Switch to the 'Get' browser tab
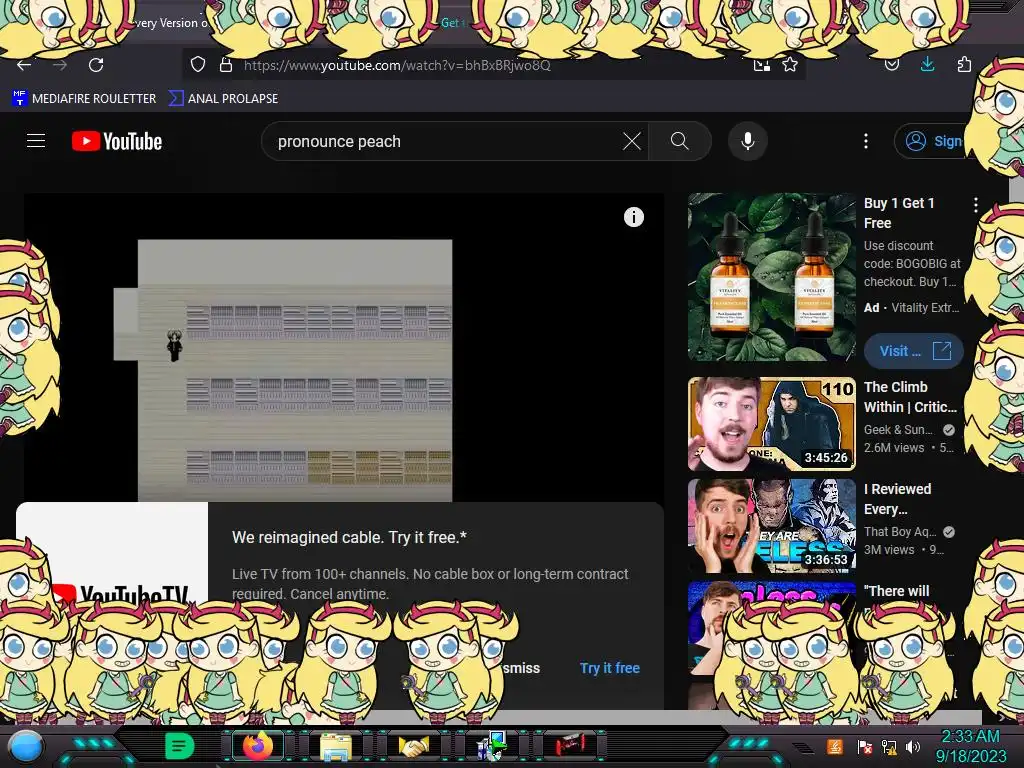Viewport: 1024px width, 768px height. pyautogui.click(x=452, y=23)
